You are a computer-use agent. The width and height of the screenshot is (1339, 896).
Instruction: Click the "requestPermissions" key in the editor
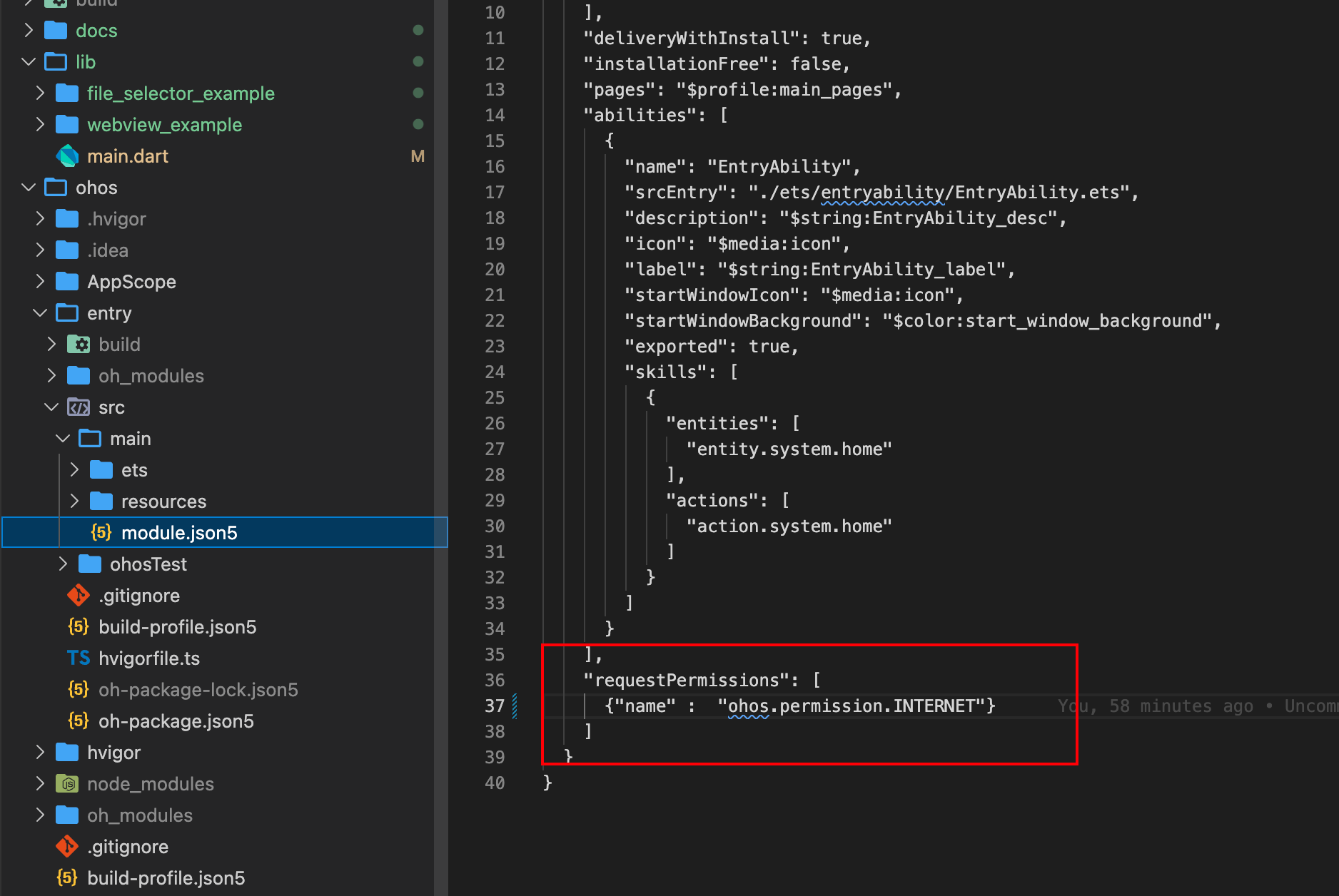click(692, 680)
